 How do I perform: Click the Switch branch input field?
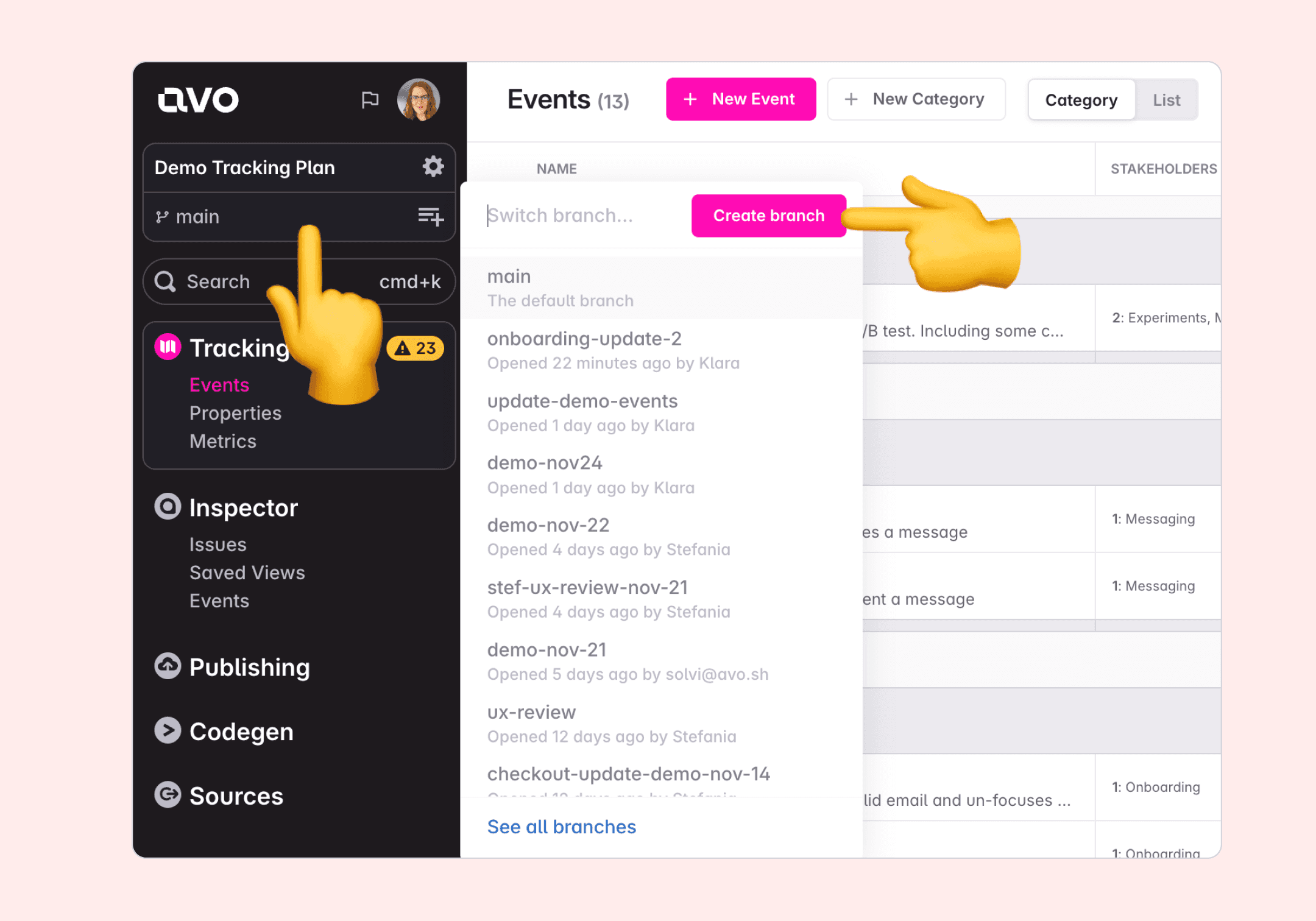575,213
